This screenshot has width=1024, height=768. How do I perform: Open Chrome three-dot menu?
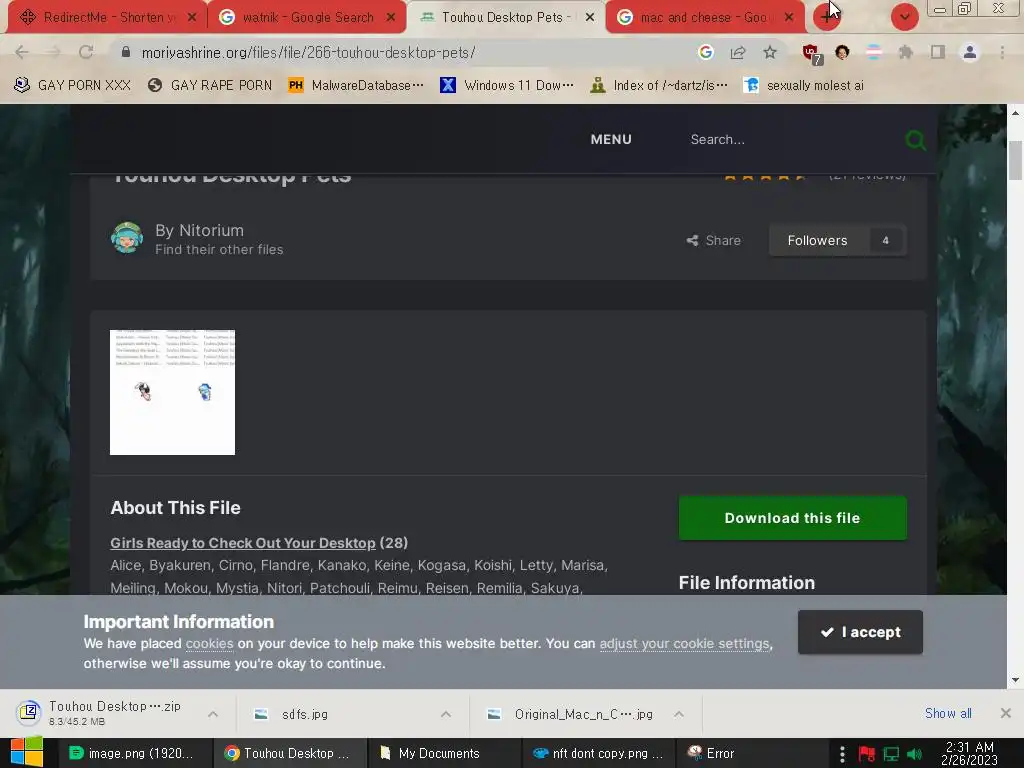(x=1002, y=52)
